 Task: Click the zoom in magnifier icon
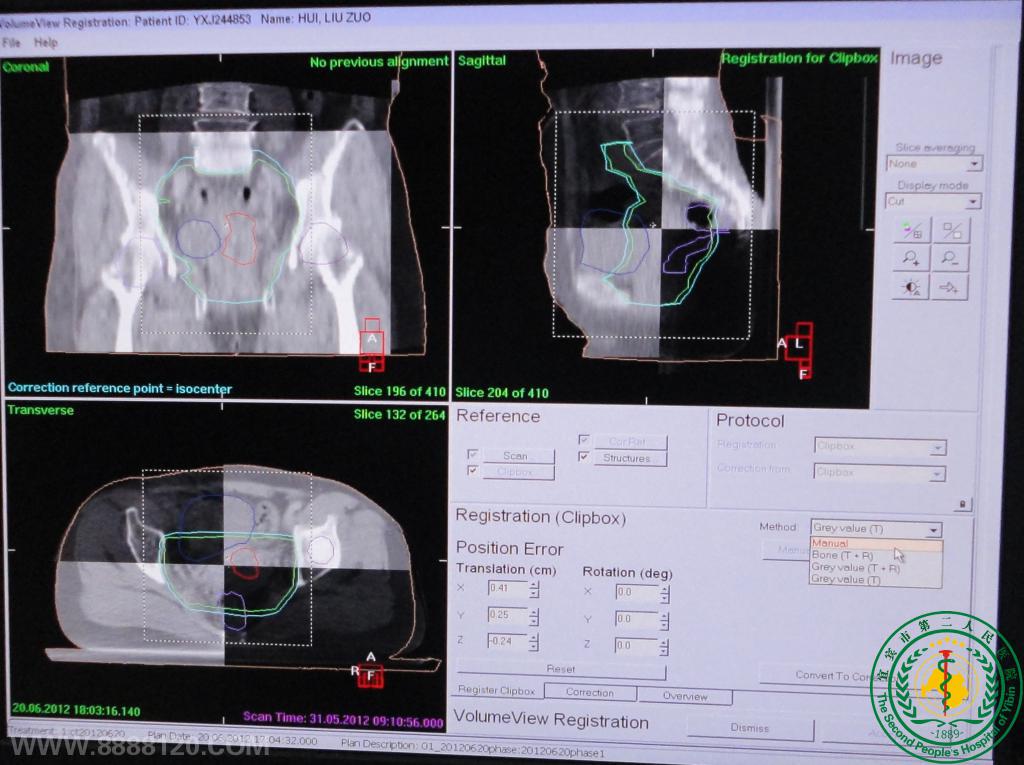click(x=911, y=259)
